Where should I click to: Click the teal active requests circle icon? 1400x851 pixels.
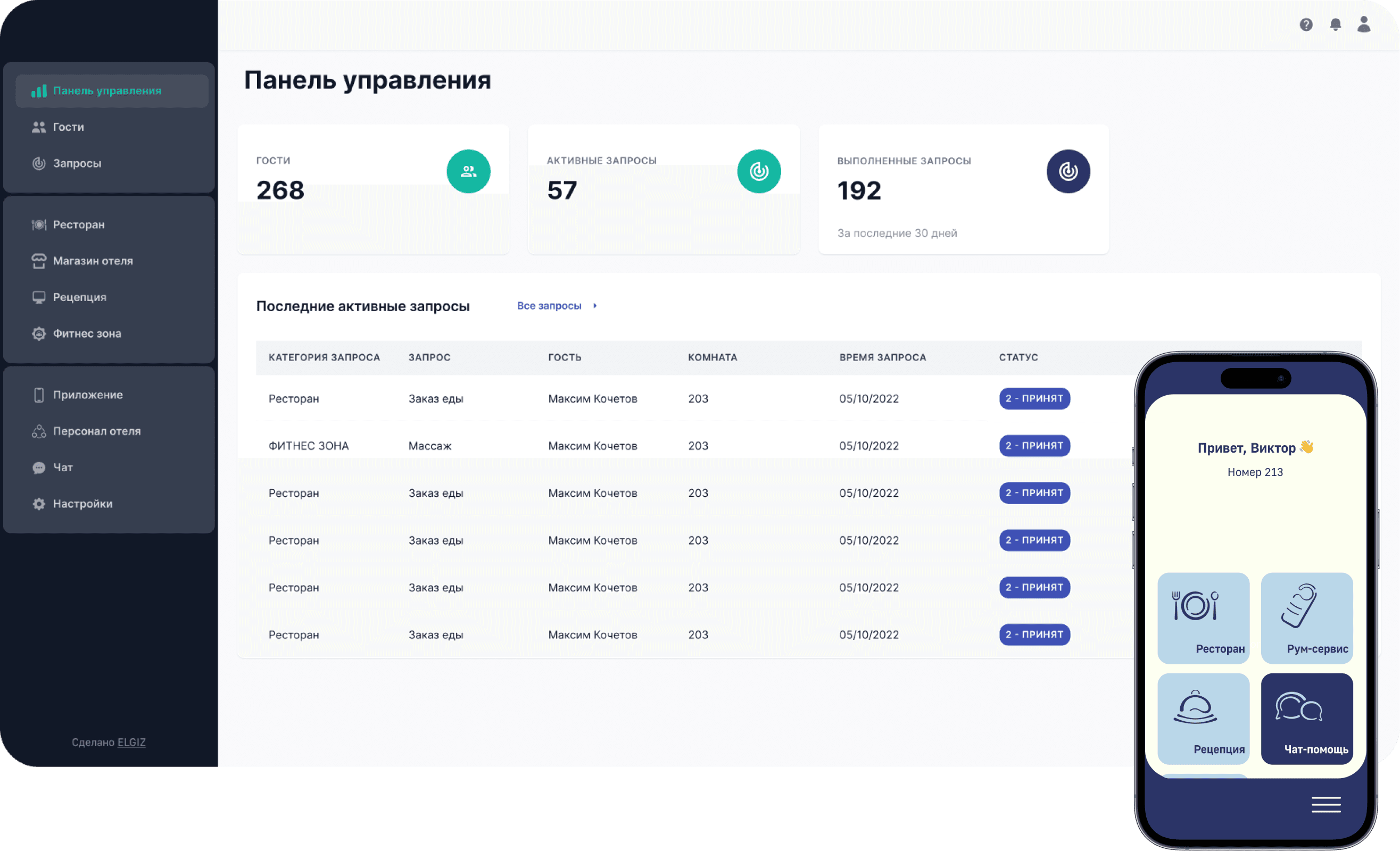coord(758,171)
